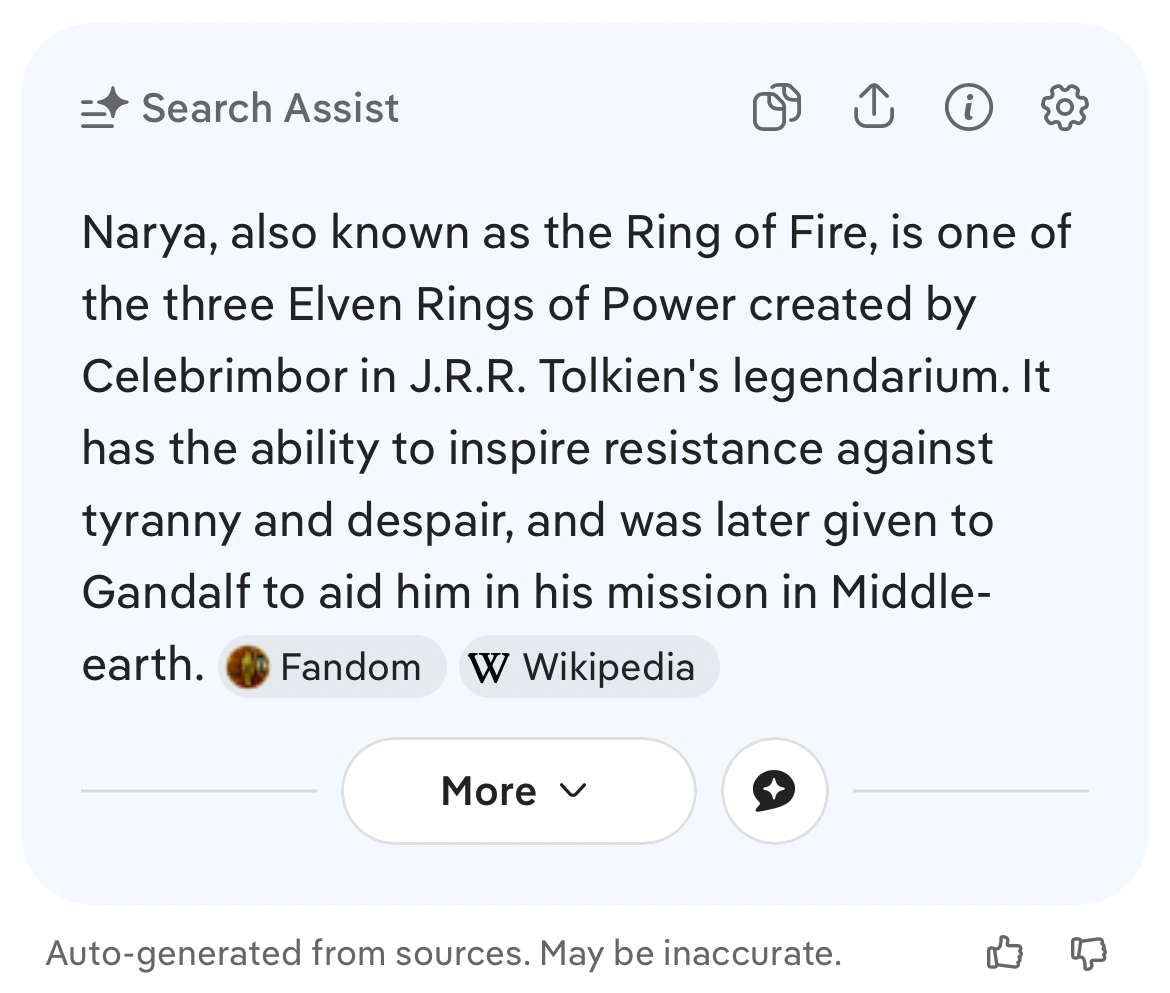The image size is (1170, 993).
Task: Click the name Gandalf in the answer
Action: (165, 593)
